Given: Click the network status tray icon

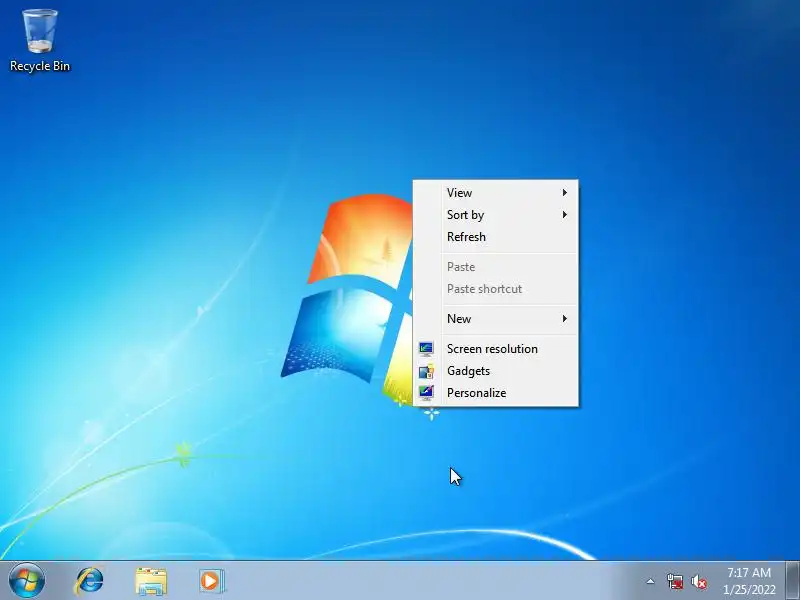Looking at the screenshot, I should point(675,581).
